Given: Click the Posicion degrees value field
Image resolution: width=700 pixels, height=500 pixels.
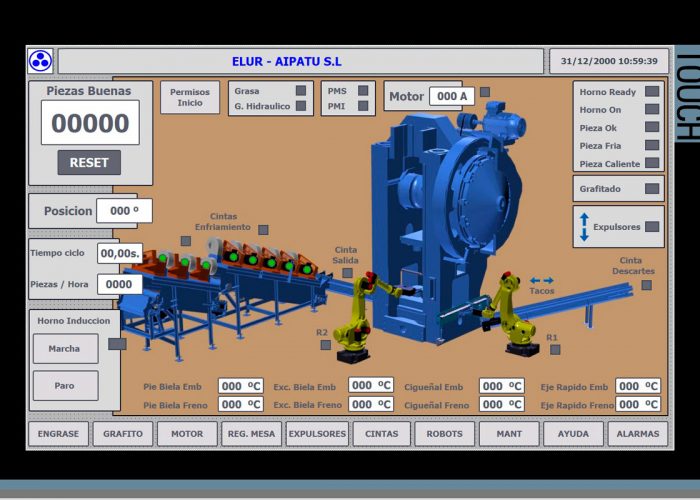Looking at the screenshot, I should [x=124, y=211].
